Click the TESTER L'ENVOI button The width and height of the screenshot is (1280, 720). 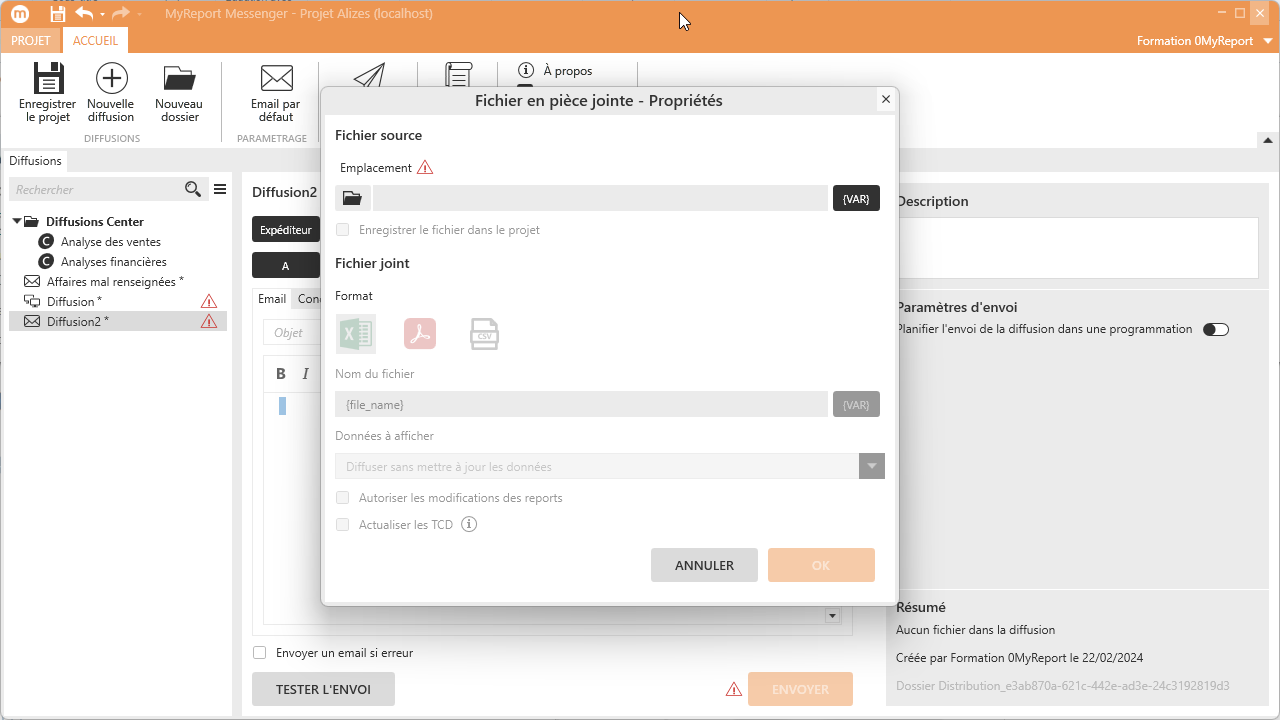(323, 689)
